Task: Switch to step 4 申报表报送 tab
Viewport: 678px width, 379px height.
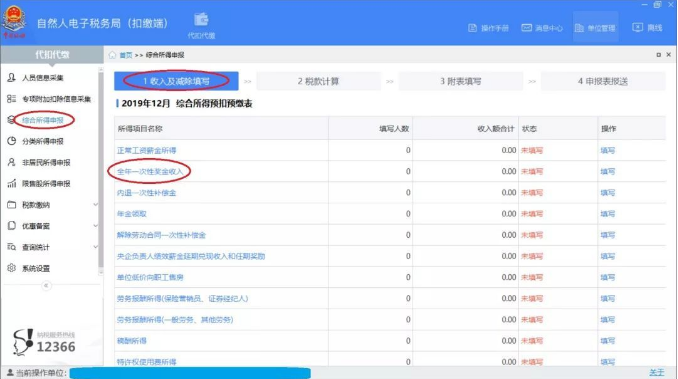Action: pyautogui.click(x=603, y=81)
